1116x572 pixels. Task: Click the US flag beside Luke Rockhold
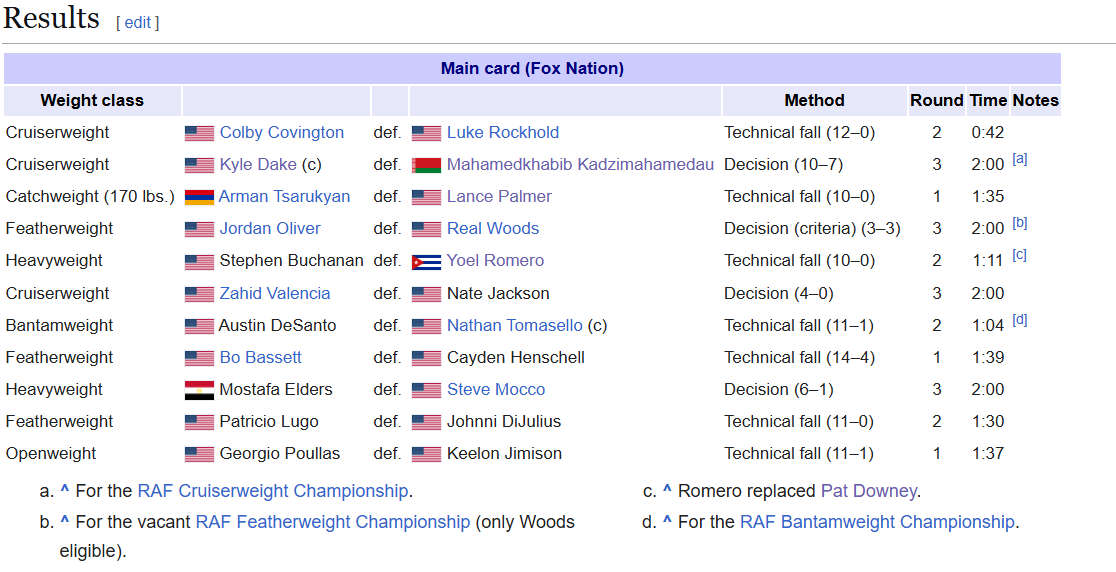[x=426, y=133]
